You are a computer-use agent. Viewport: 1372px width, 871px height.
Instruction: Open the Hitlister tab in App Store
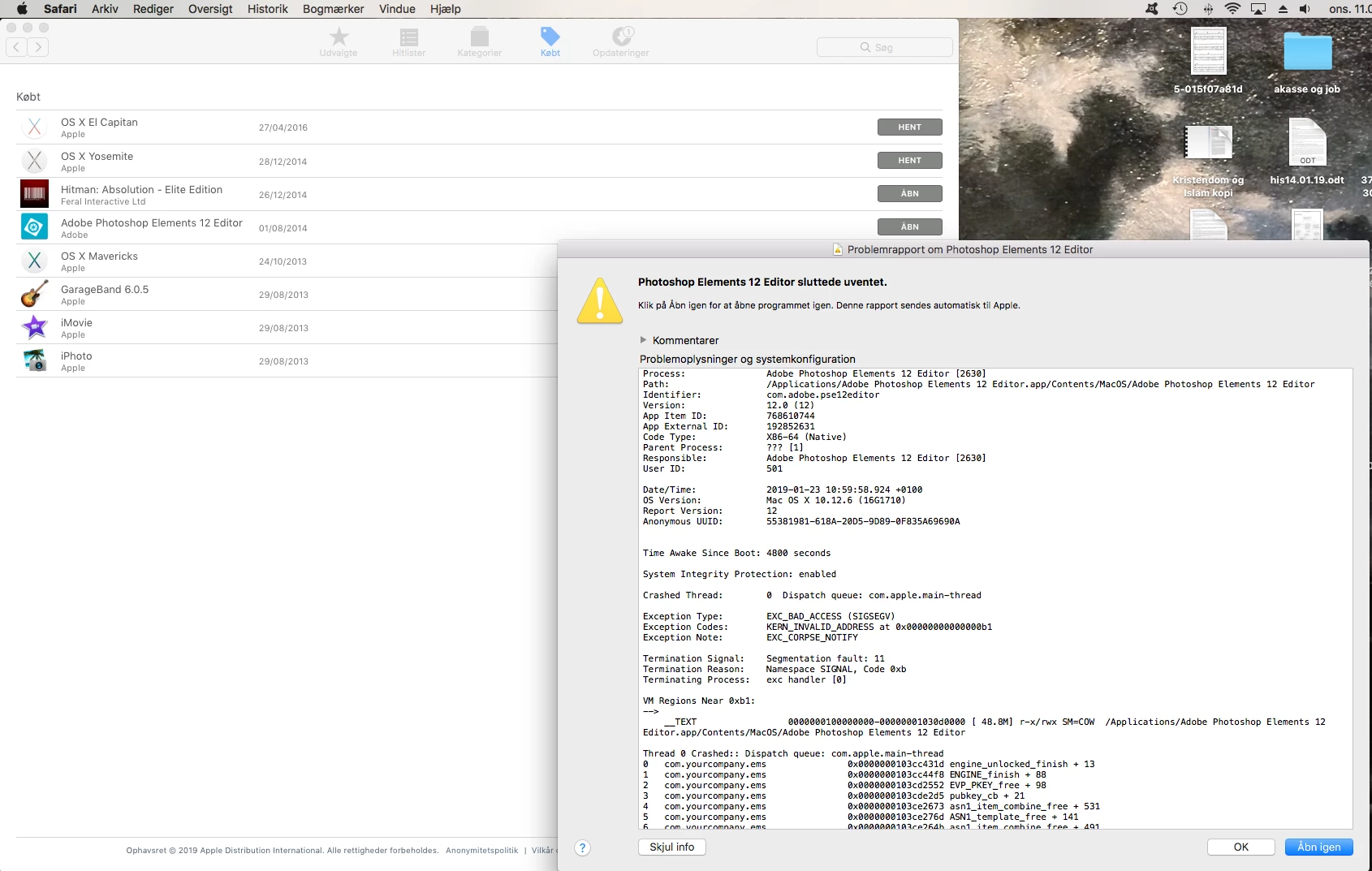pyautogui.click(x=408, y=41)
